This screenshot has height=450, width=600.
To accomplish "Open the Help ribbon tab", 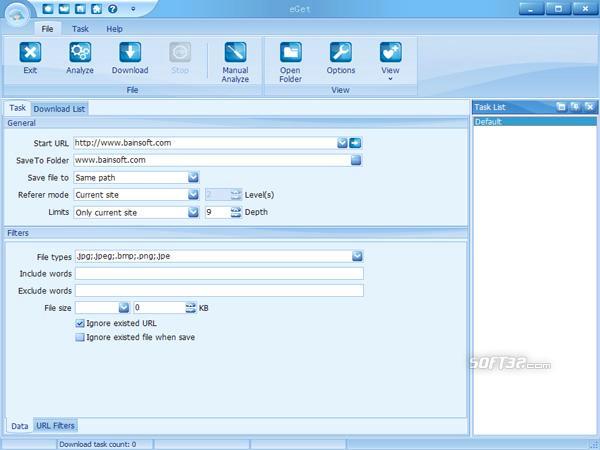I will [x=114, y=29].
